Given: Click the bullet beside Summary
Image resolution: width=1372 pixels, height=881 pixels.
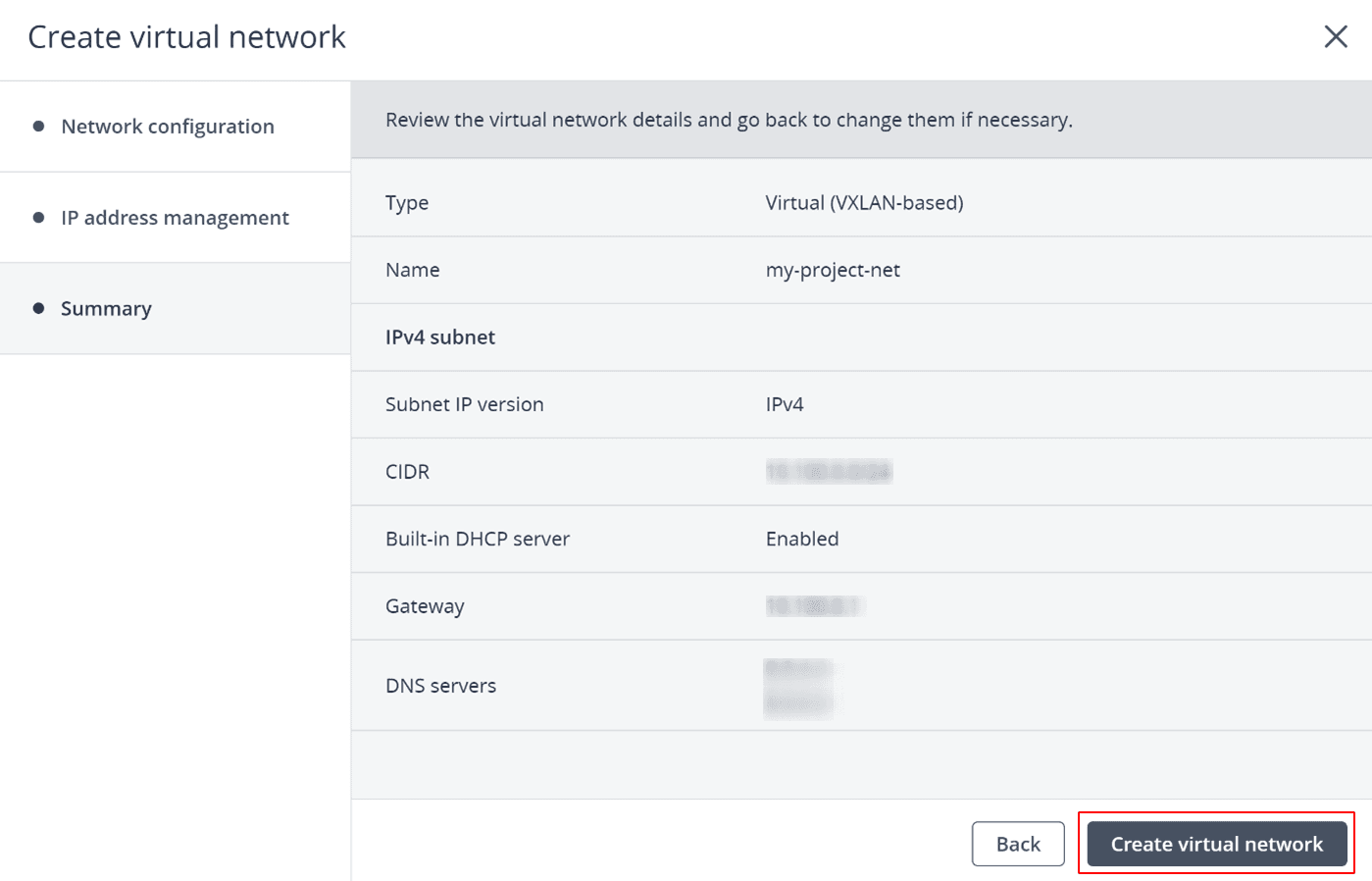Looking at the screenshot, I should point(39,309).
